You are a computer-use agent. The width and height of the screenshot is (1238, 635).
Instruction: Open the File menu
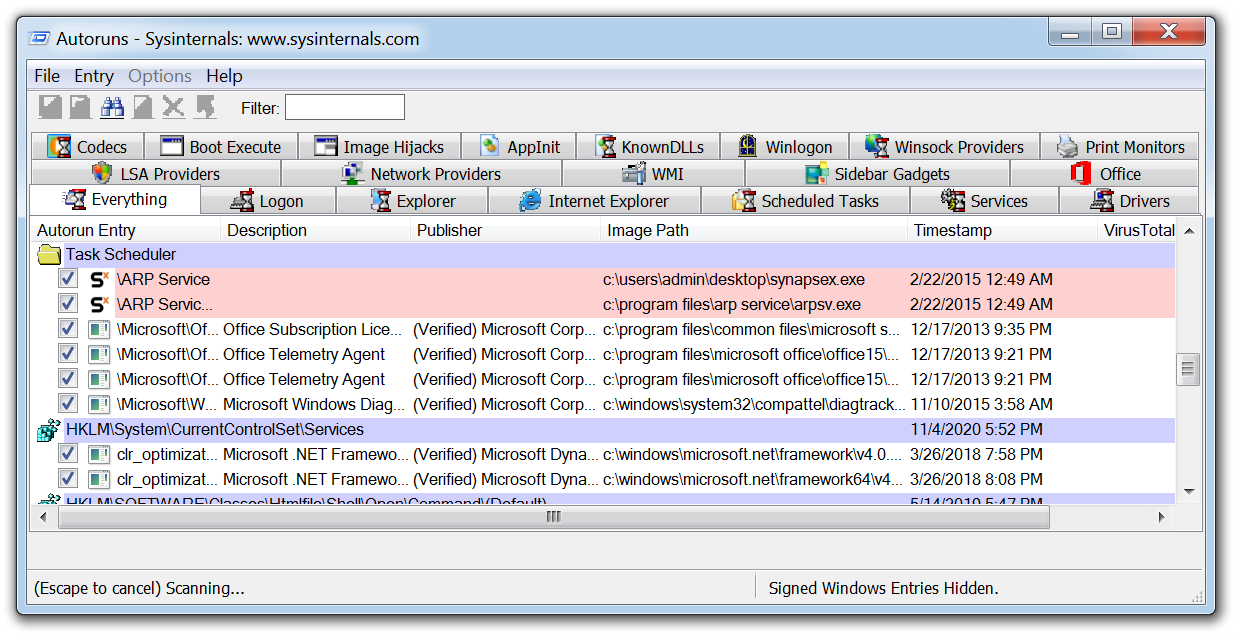point(47,76)
